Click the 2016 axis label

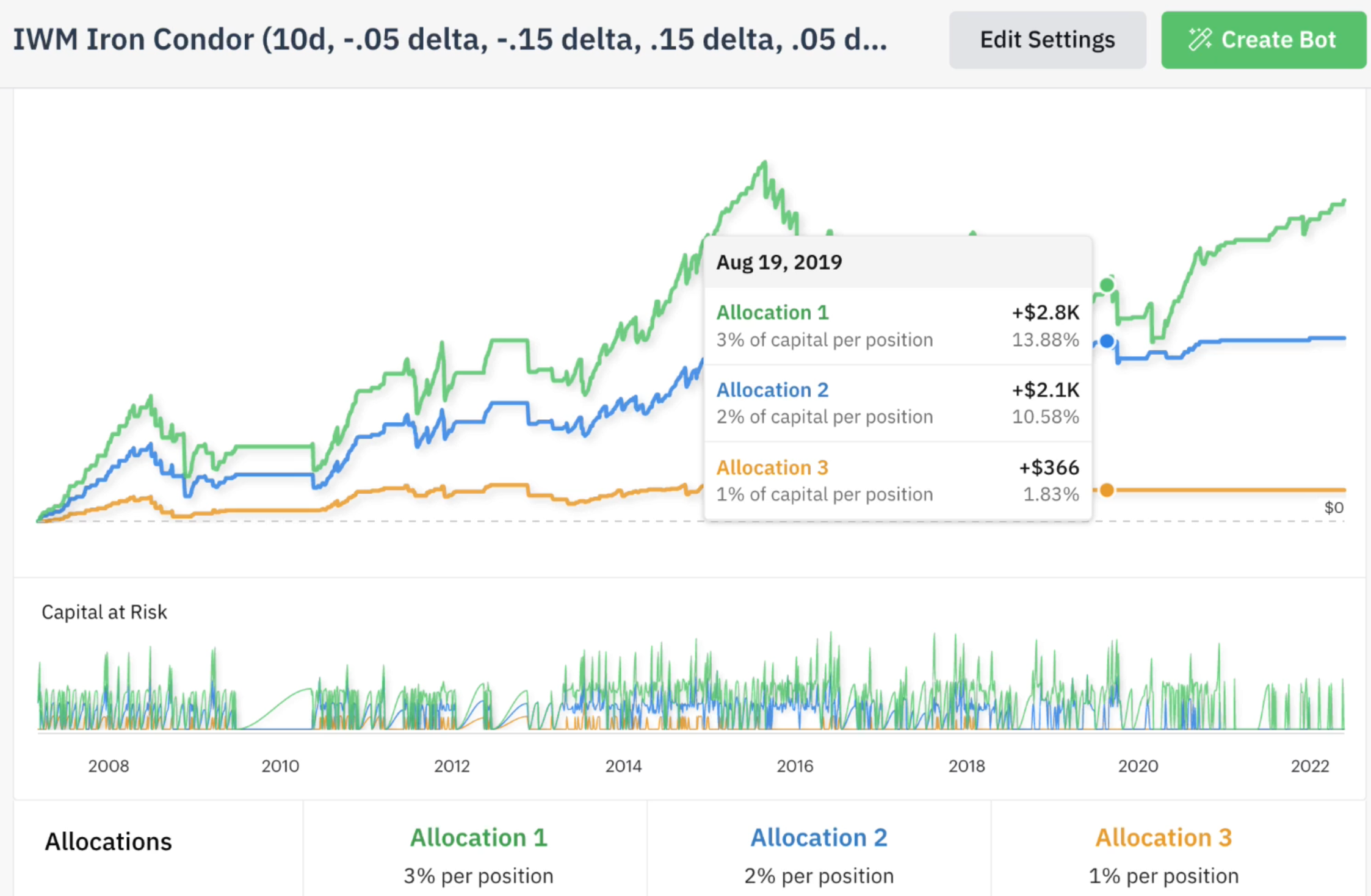[x=795, y=767]
